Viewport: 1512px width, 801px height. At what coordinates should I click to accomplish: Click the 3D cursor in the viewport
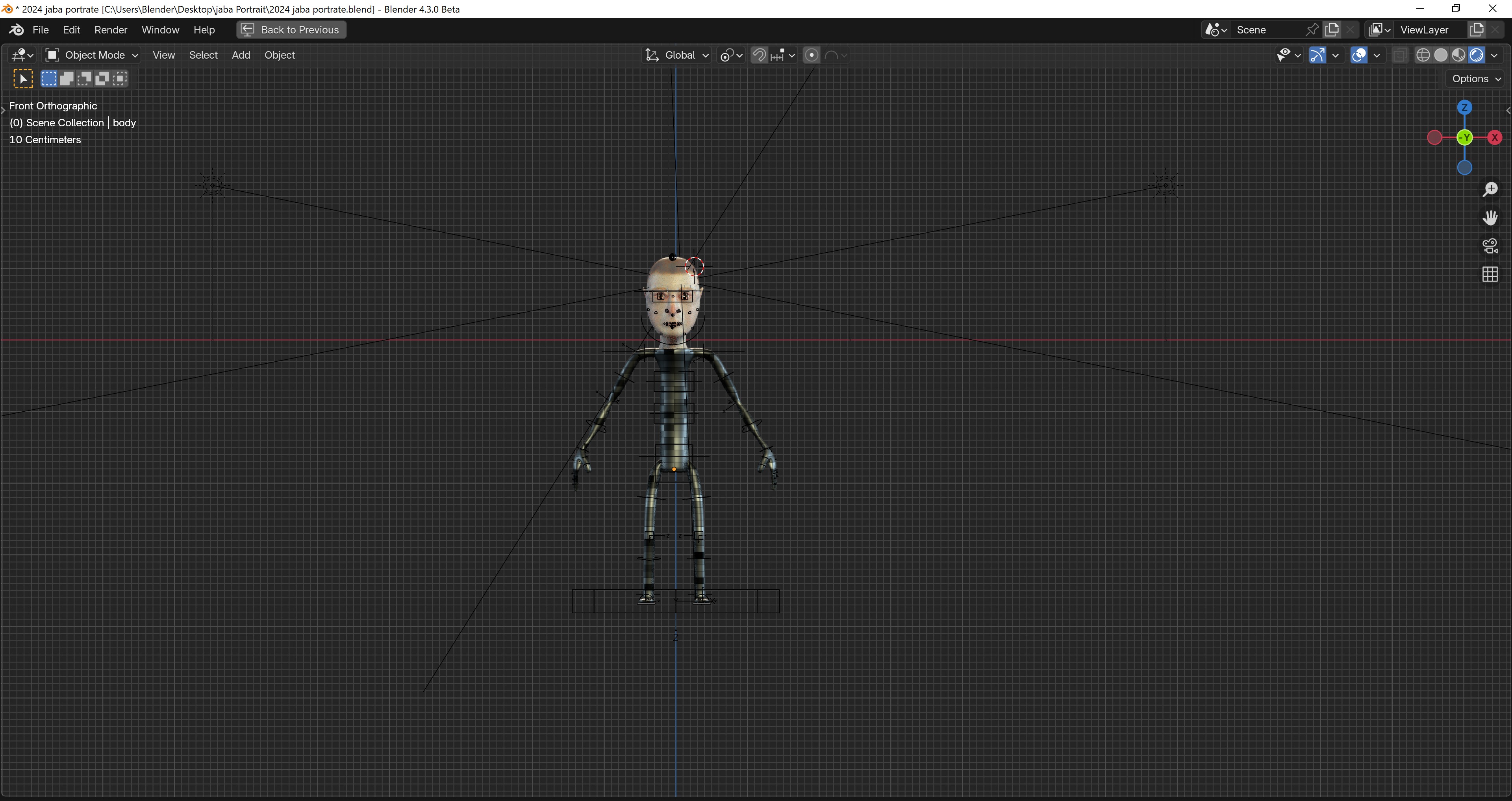[x=694, y=266]
